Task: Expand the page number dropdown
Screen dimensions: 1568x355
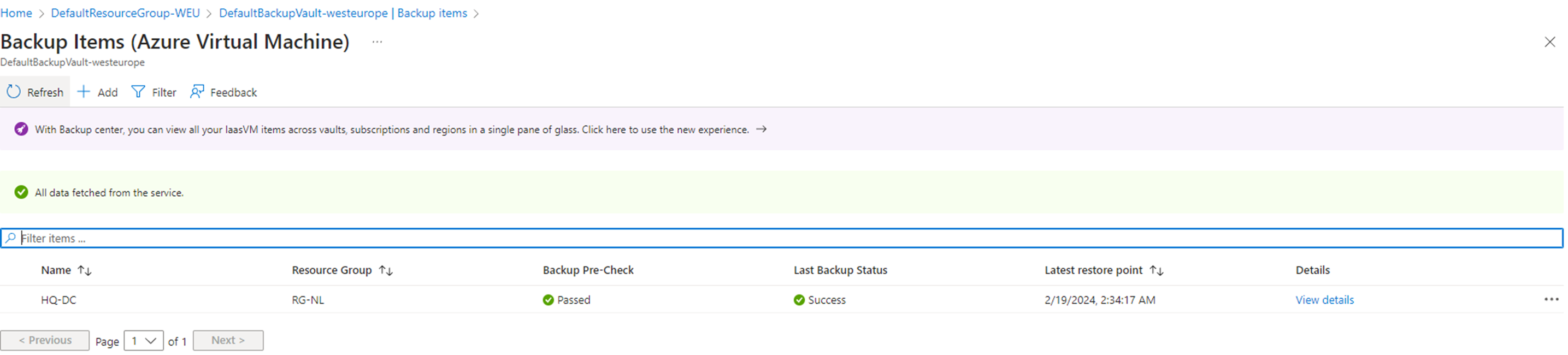Action: [144, 341]
